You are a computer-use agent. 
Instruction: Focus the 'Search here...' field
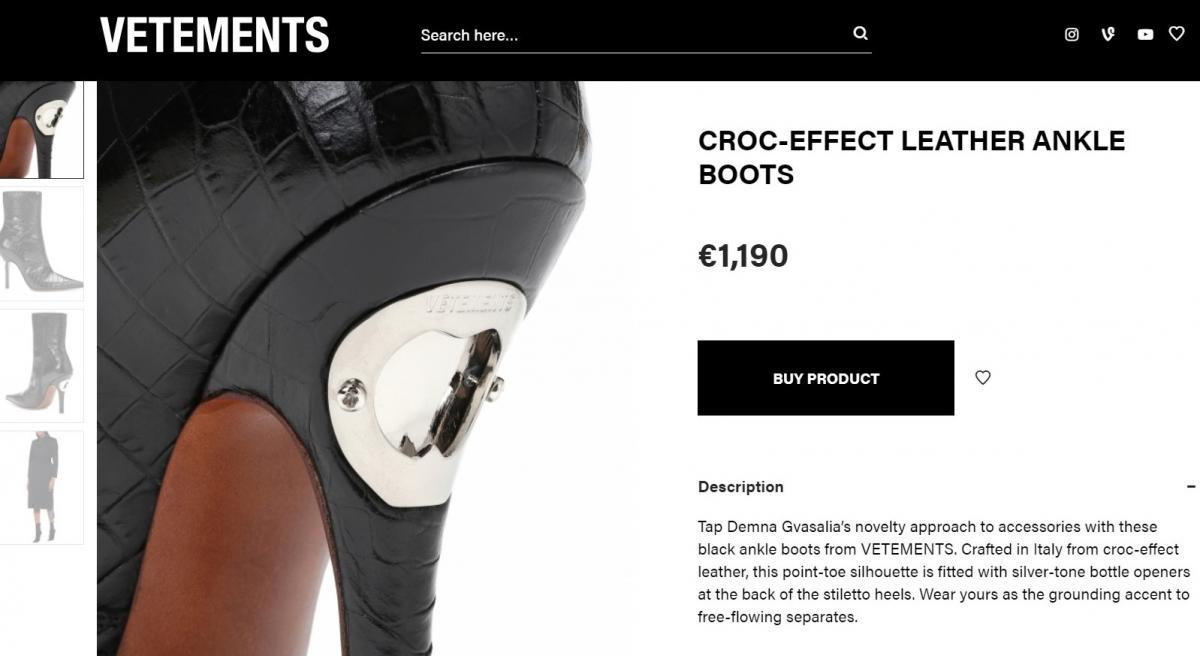[635, 35]
